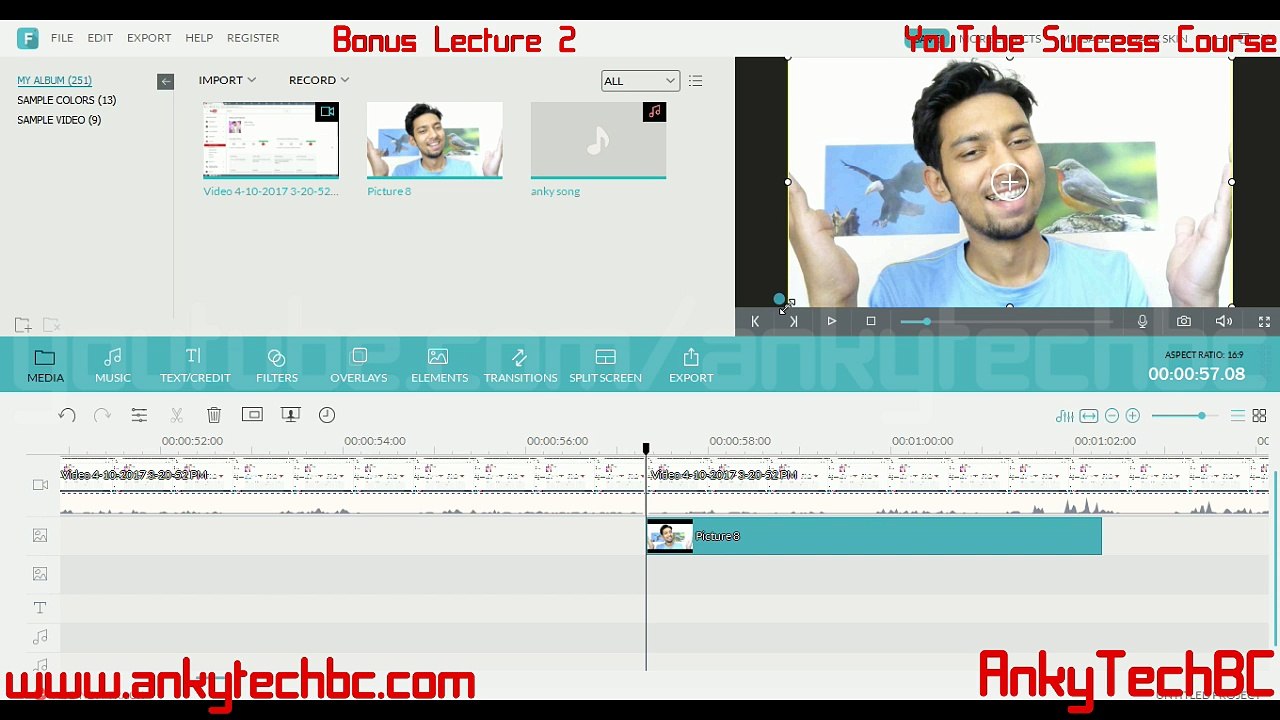Switch to the MEDIA tab
The image size is (1280, 720).
45,366
